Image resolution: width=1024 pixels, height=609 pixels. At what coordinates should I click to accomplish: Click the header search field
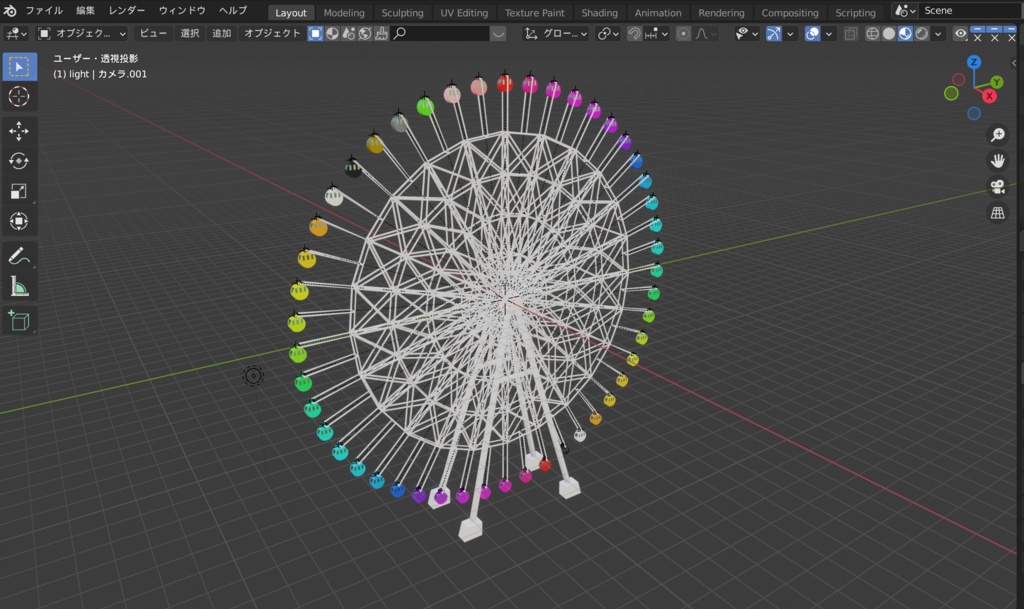[x=440, y=33]
